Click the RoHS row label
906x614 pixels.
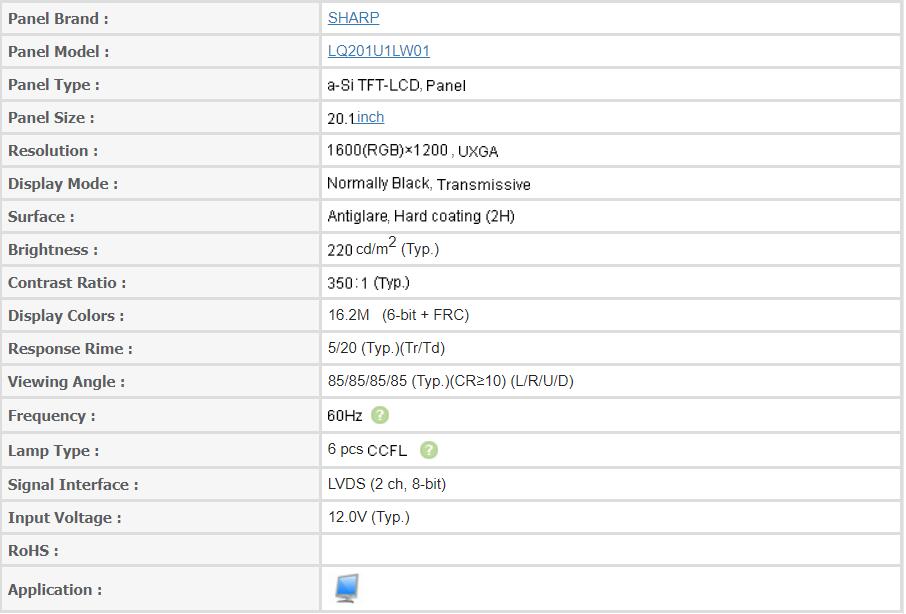click(x=33, y=551)
